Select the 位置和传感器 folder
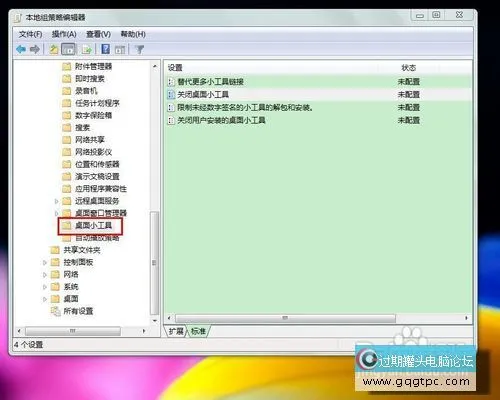Screen dimensions: 500x400 (x=91, y=164)
